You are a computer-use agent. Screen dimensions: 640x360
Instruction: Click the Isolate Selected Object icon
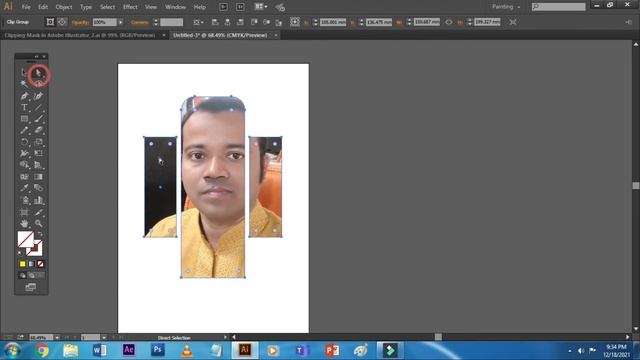pos(513,22)
